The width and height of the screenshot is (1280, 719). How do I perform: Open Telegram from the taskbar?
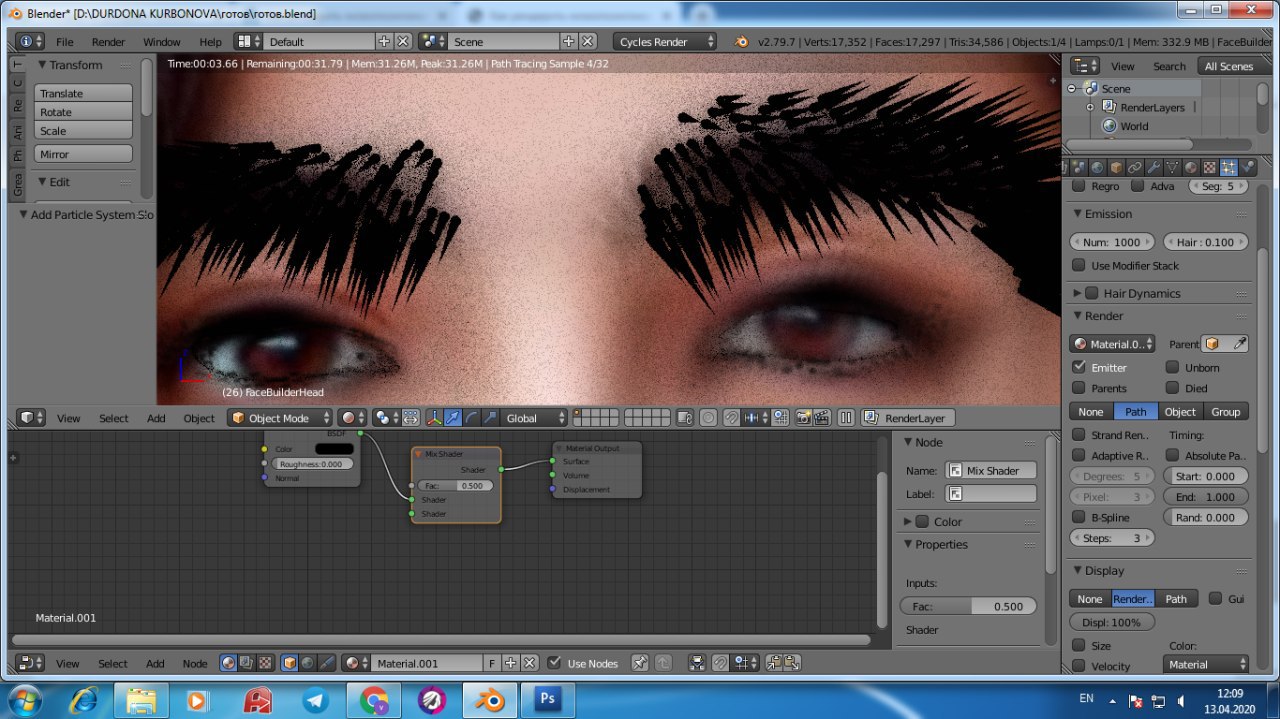(316, 699)
